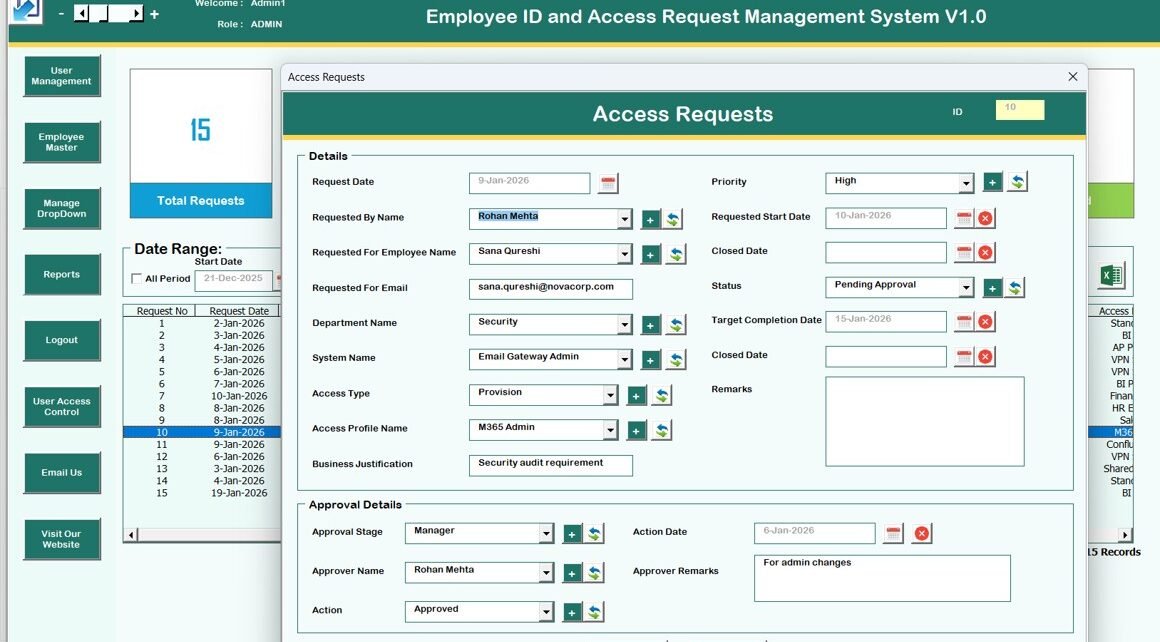
Task: Refresh the Status dropdown list
Action: point(1015,288)
